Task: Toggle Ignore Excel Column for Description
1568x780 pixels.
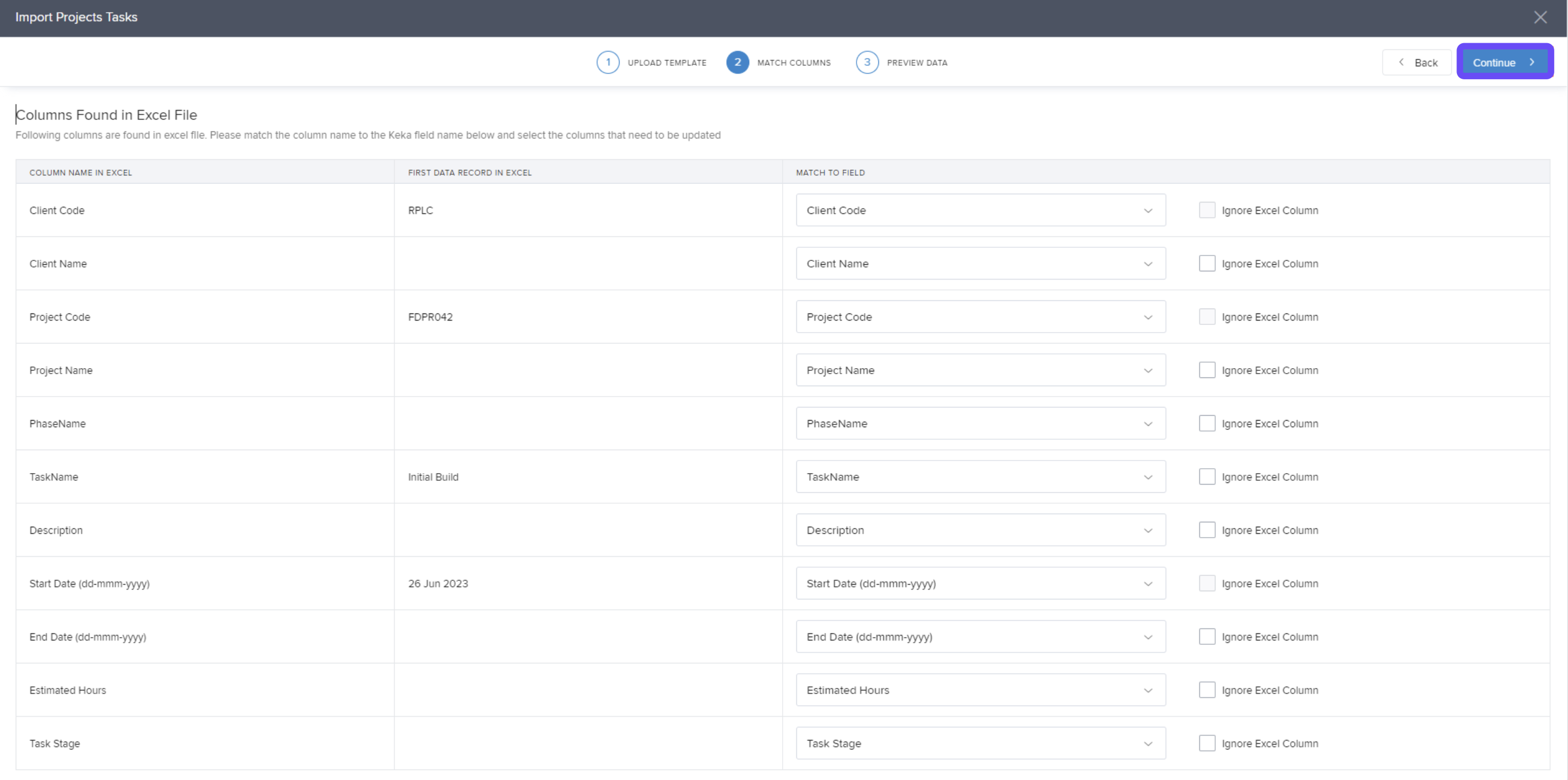Action: pyautogui.click(x=1206, y=529)
